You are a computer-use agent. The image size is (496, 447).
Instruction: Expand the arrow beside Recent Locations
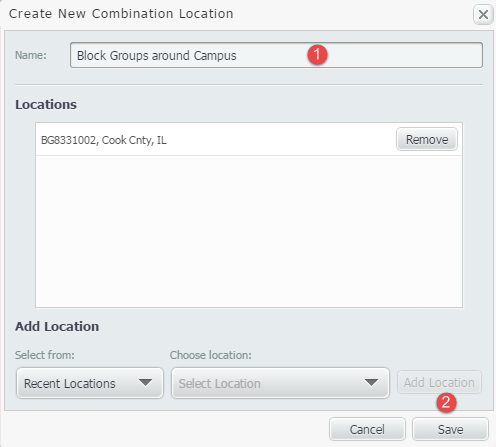145,383
